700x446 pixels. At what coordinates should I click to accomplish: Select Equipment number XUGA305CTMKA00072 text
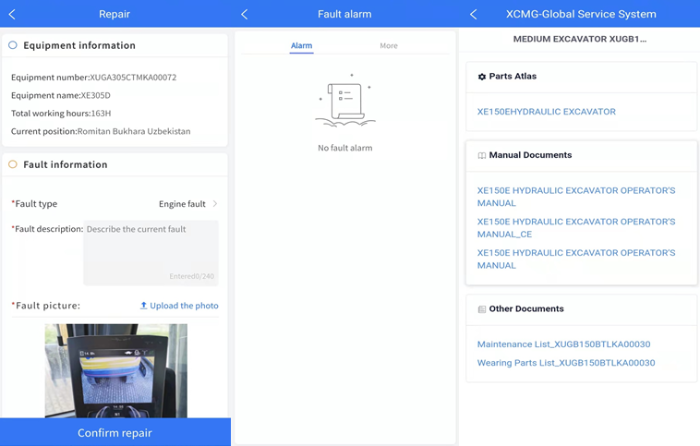94,77
